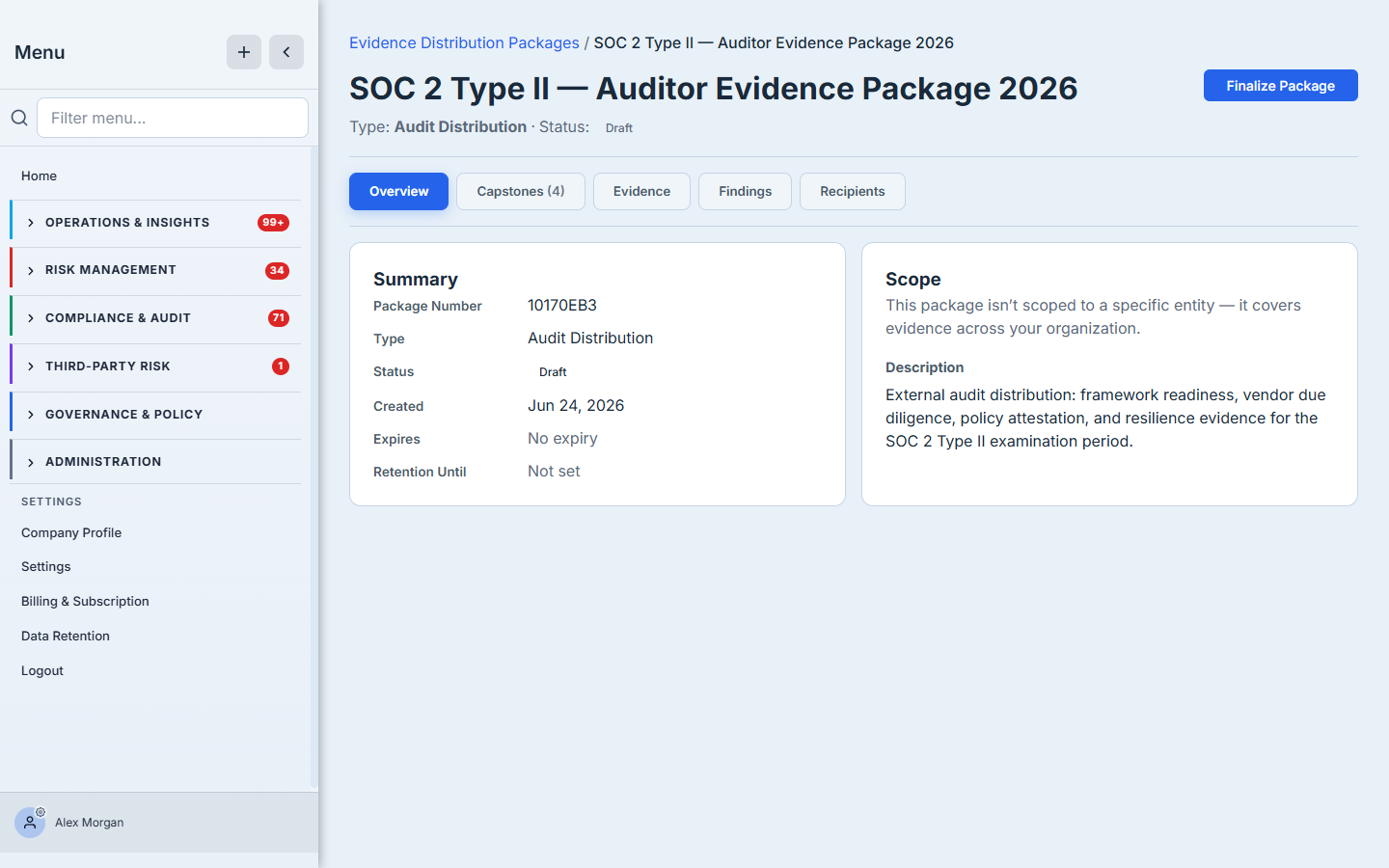The image size is (1389, 868).
Task: Expand the Compliance & Audit section
Action: pos(155,318)
